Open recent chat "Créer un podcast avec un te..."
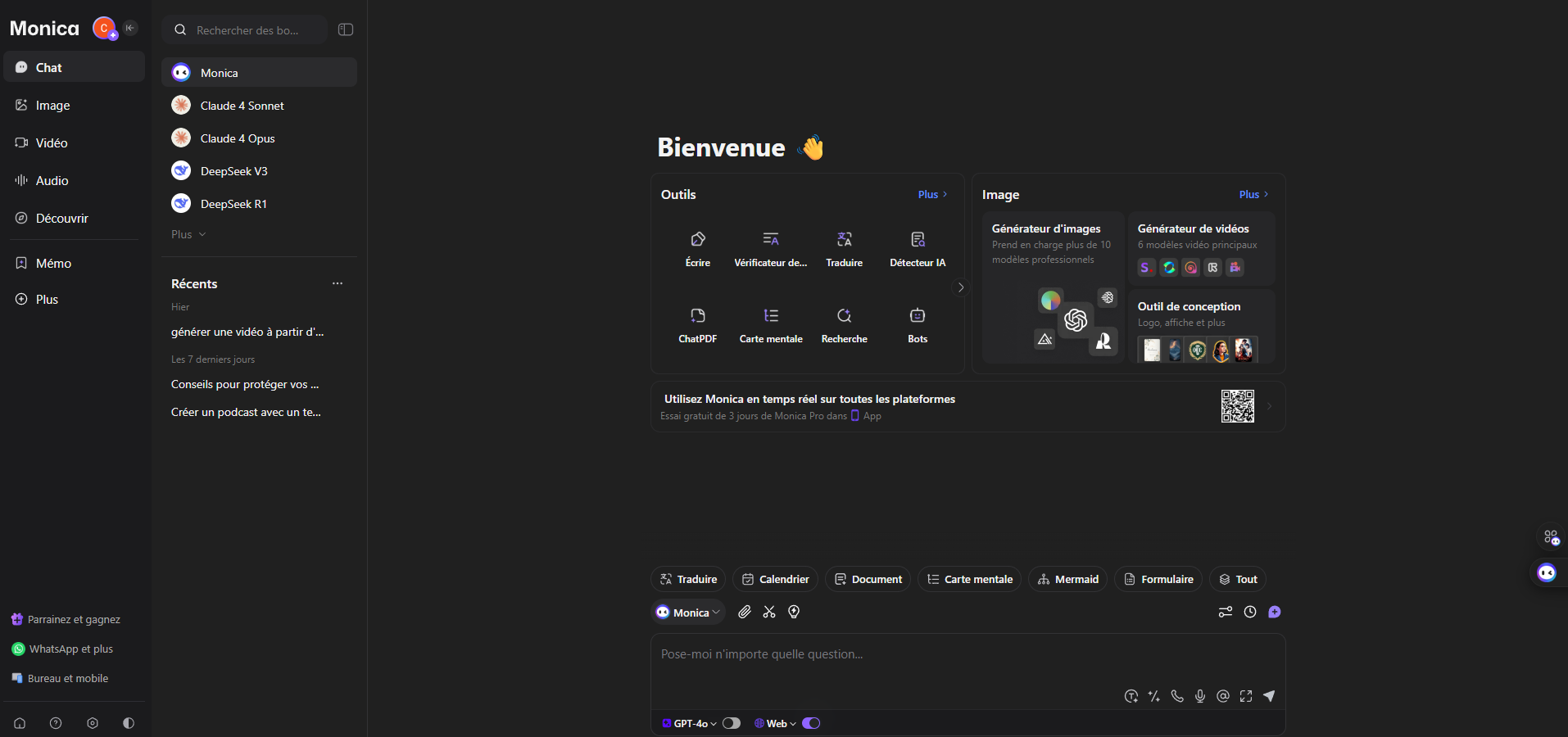The height and width of the screenshot is (737, 1568). pos(246,412)
